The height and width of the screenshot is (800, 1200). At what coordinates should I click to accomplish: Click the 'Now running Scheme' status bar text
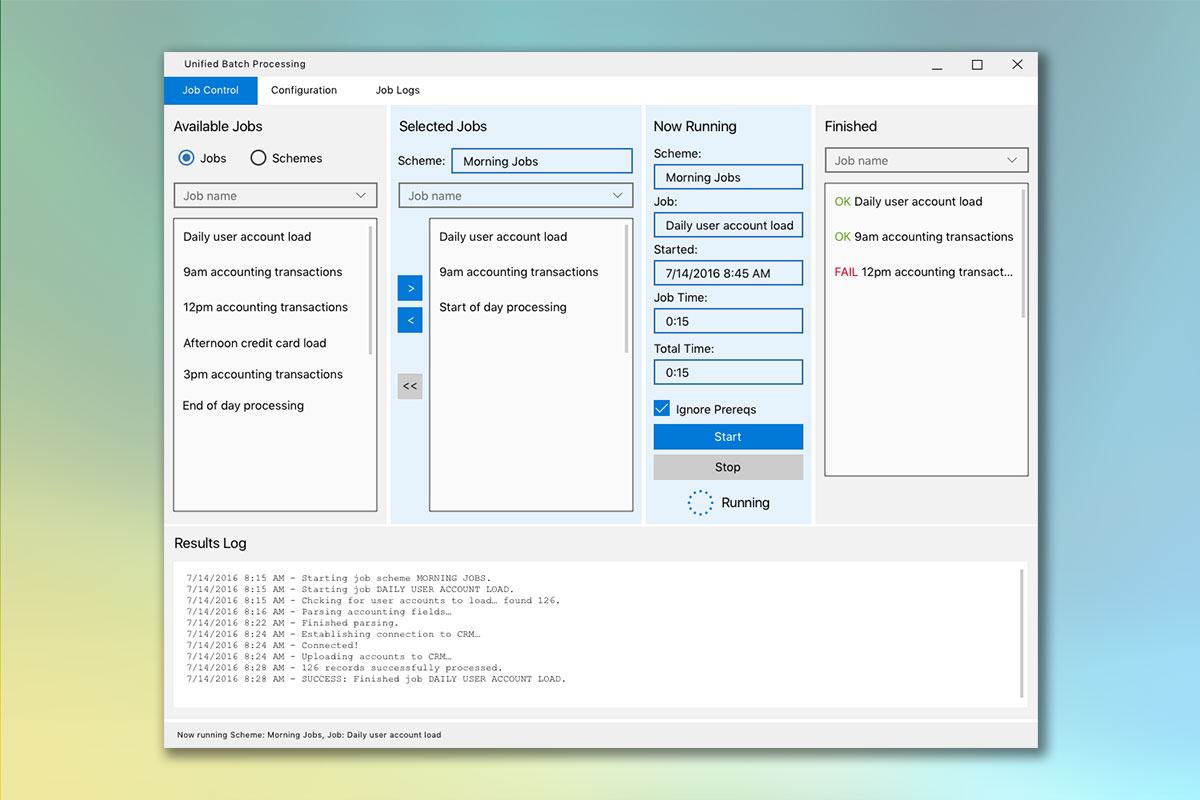point(309,735)
